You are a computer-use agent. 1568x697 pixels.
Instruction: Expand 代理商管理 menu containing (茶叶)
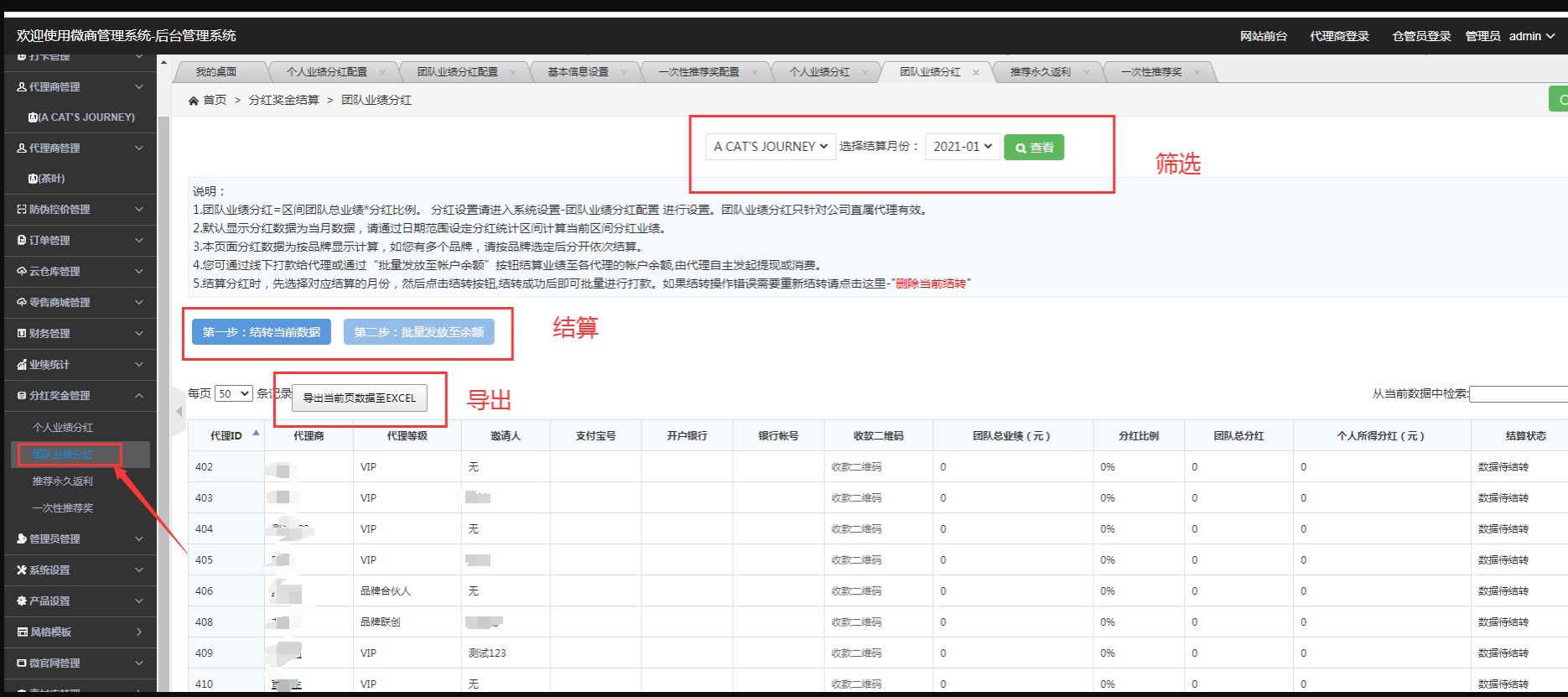[x=80, y=148]
